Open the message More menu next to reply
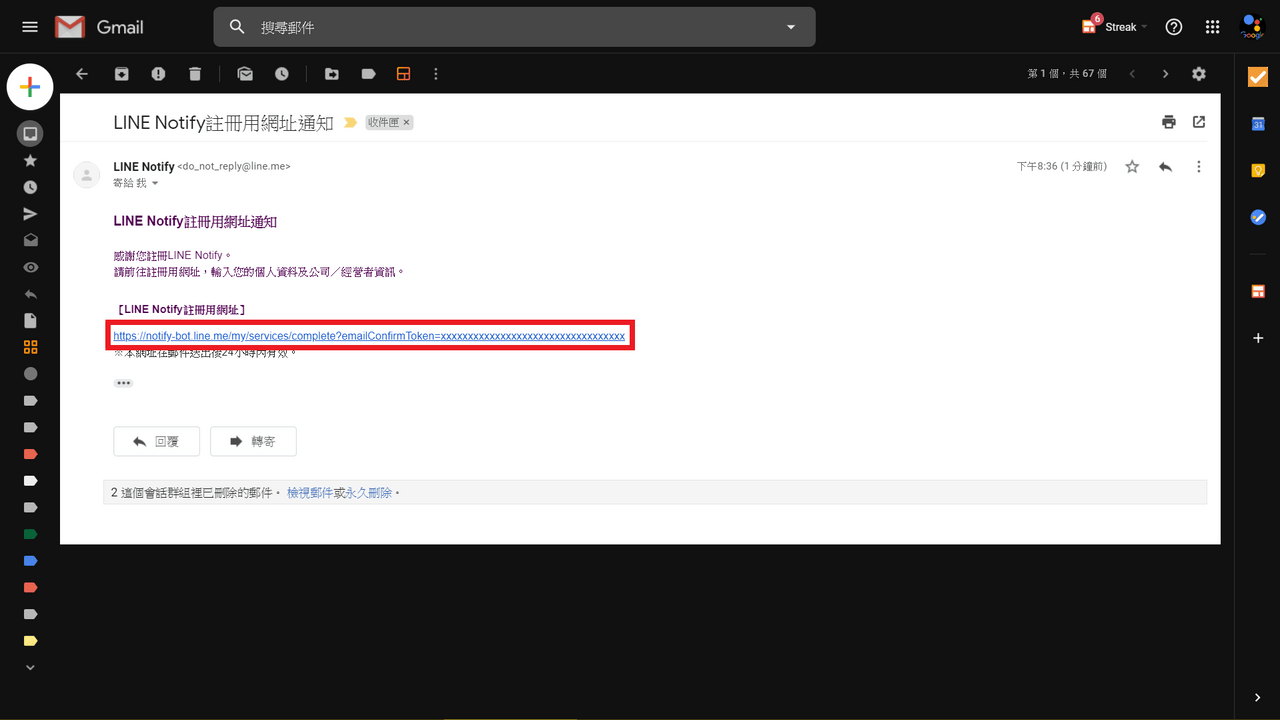The width and height of the screenshot is (1280, 720). pyautogui.click(x=1199, y=167)
